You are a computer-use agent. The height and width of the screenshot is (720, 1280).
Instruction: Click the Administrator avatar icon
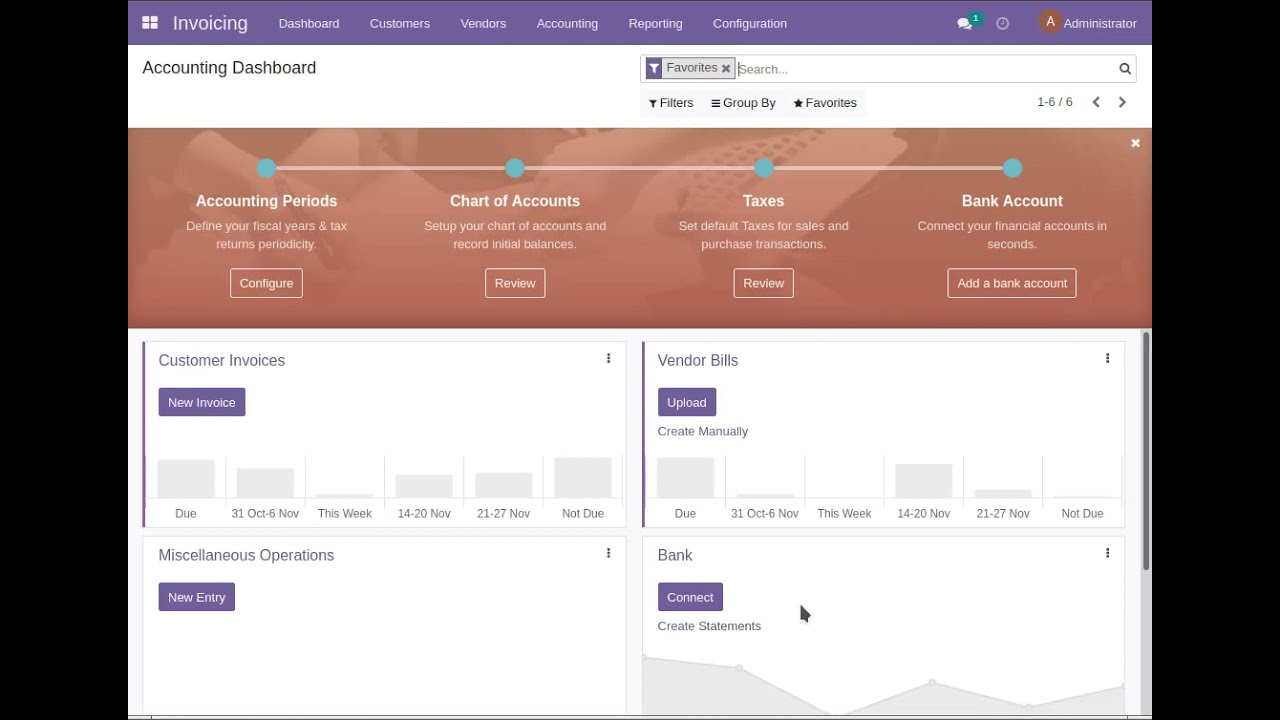pyautogui.click(x=1050, y=22)
